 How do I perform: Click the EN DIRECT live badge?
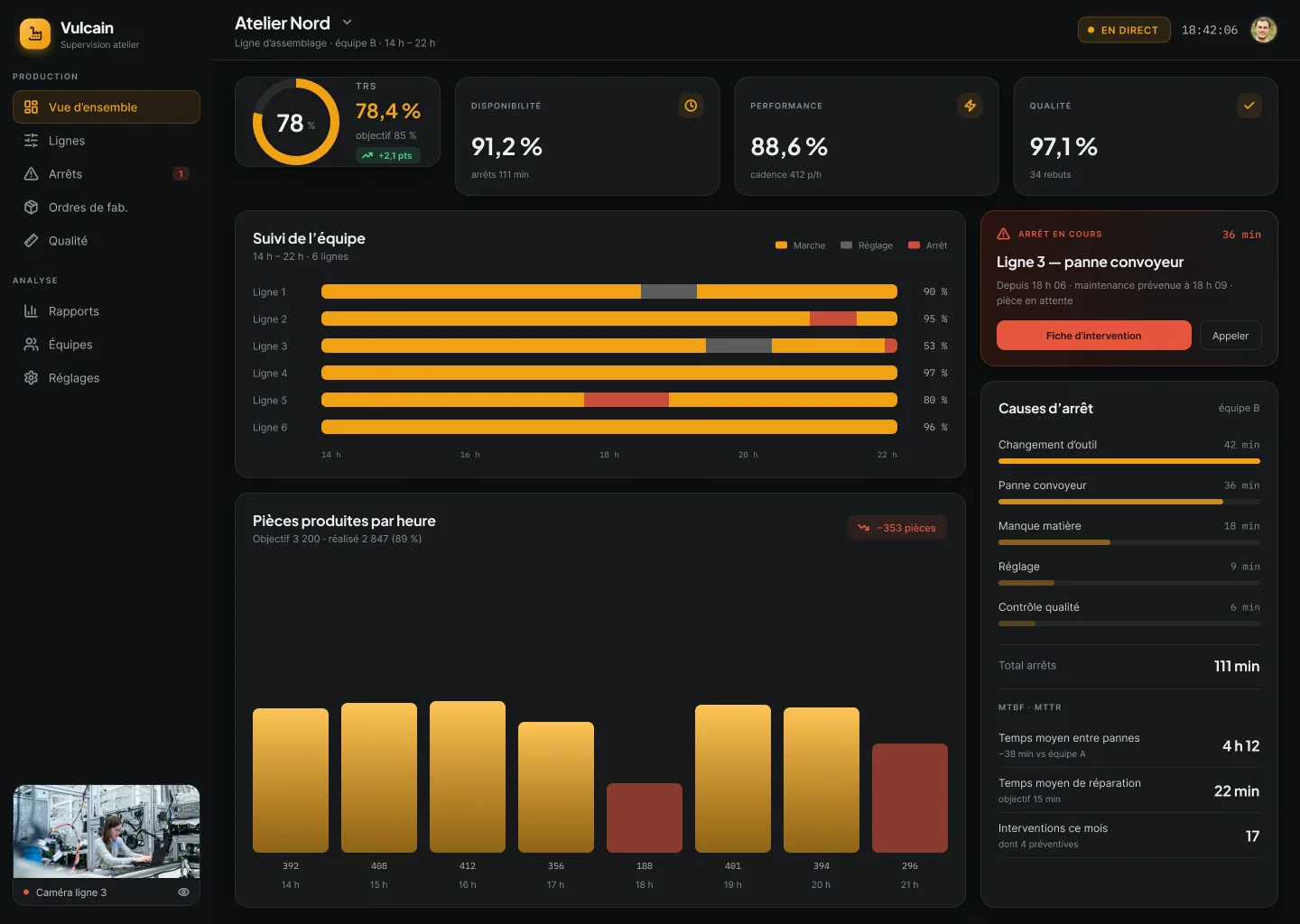1124,30
